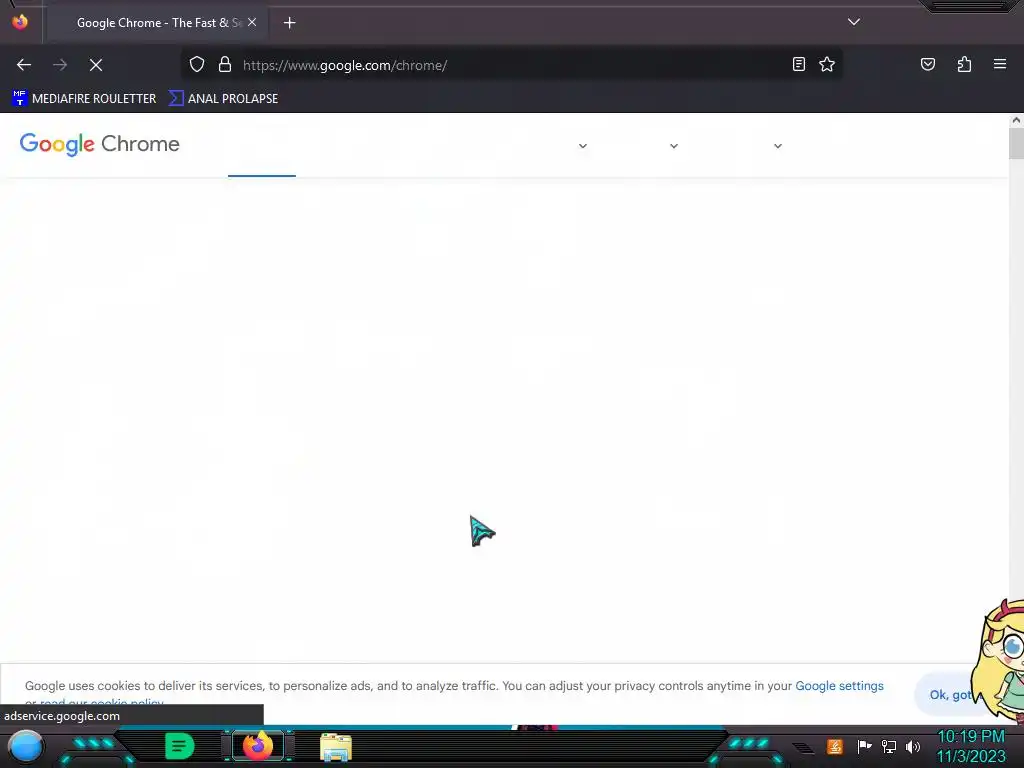The height and width of the screenshot is (768, 1024).
Task: Open the second bookmarks toolbar item
Action: point(223,99)
